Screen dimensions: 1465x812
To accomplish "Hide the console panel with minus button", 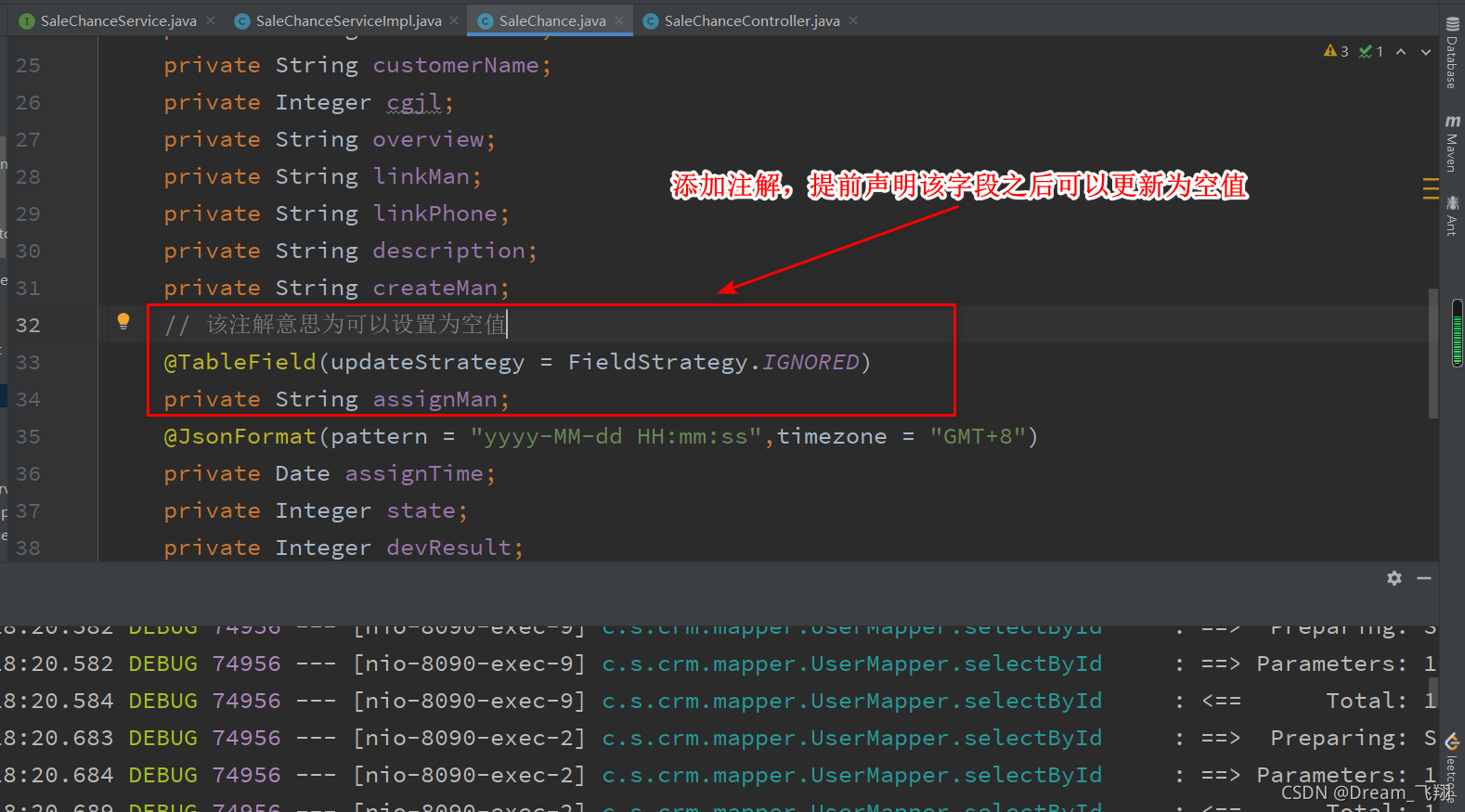I will 1424,578.
